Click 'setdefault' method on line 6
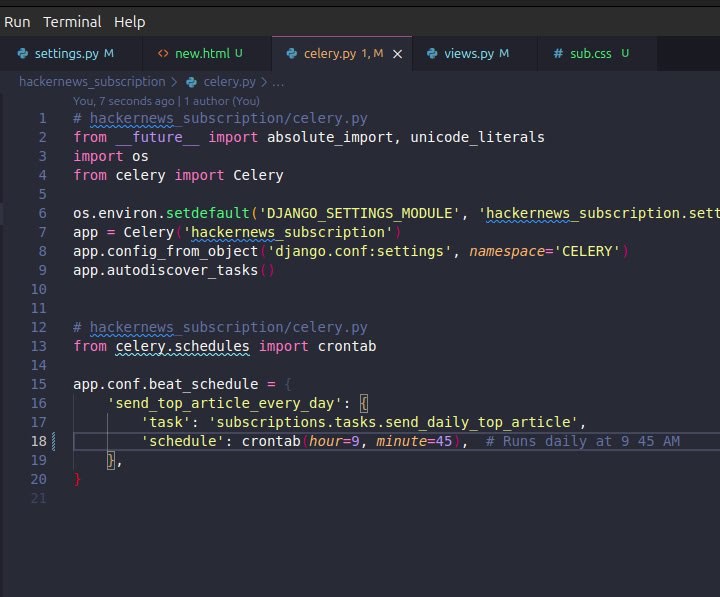The width and height of the screenshot is (720, 597). [x=208, y=213]
